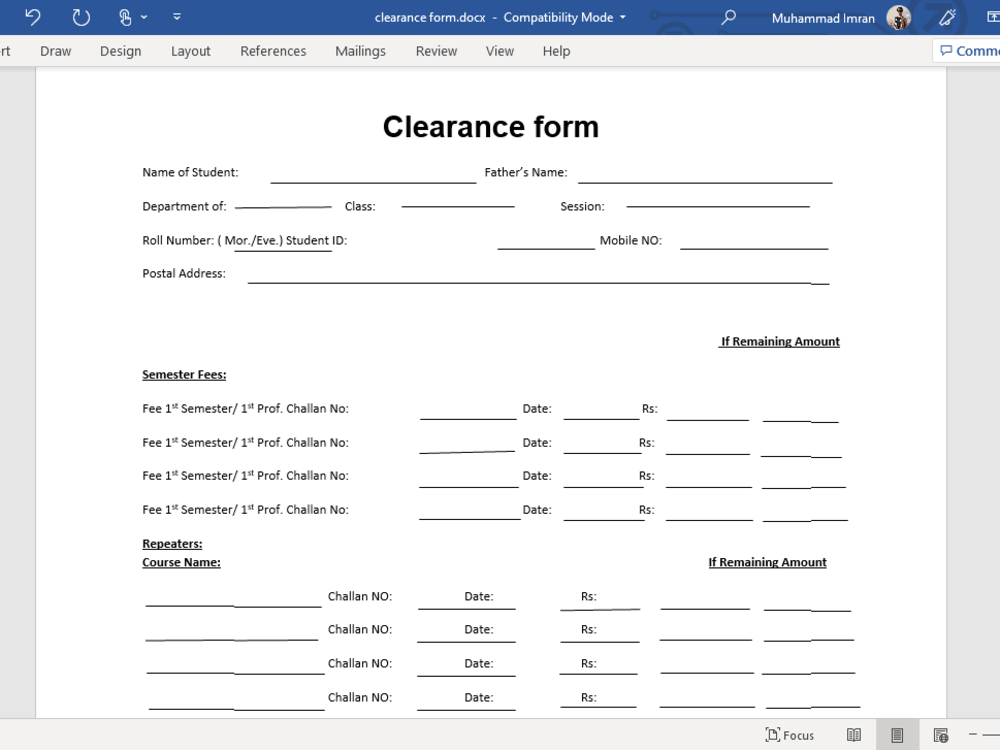Open the Draw tab

[x=55, y=51]
